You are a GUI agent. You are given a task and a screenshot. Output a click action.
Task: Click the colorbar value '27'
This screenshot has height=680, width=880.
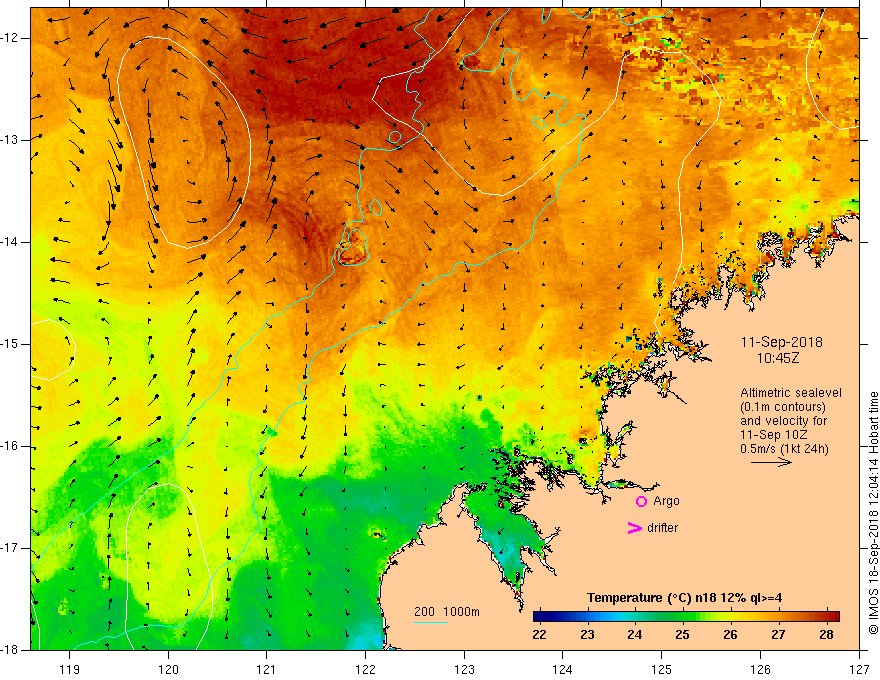(778, 635)
